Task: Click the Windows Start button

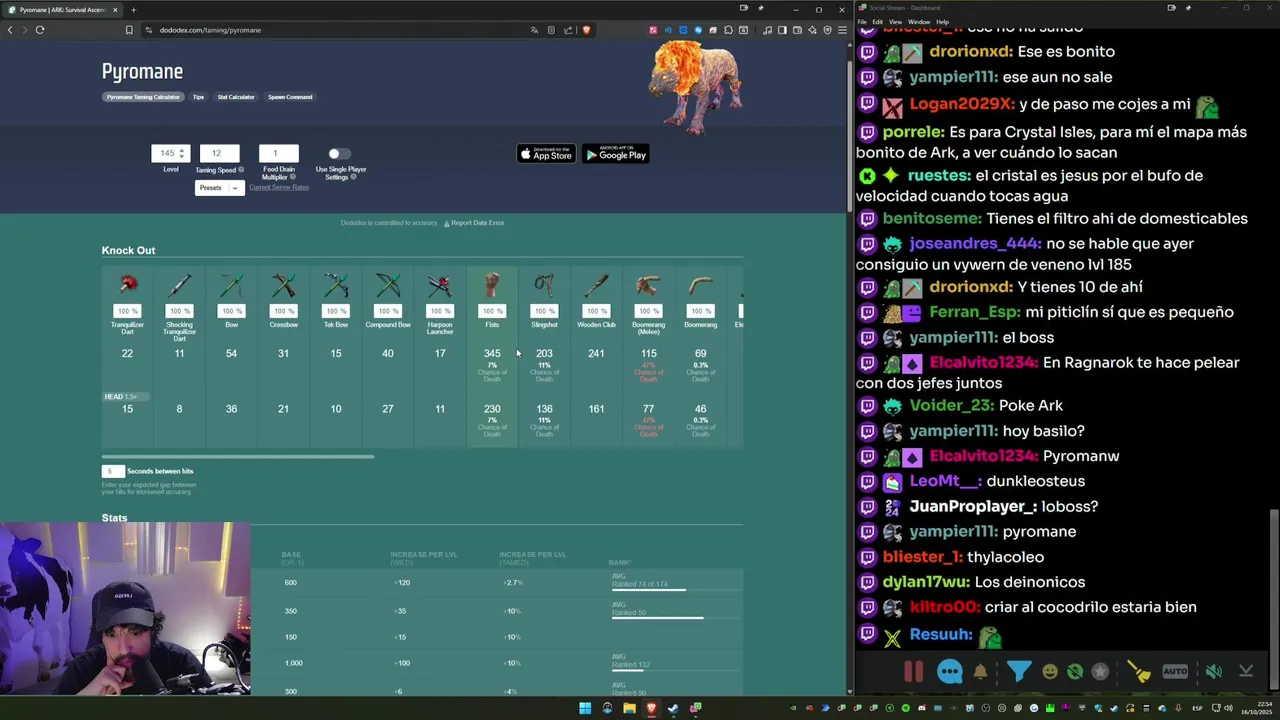Action: pos(585,708)
